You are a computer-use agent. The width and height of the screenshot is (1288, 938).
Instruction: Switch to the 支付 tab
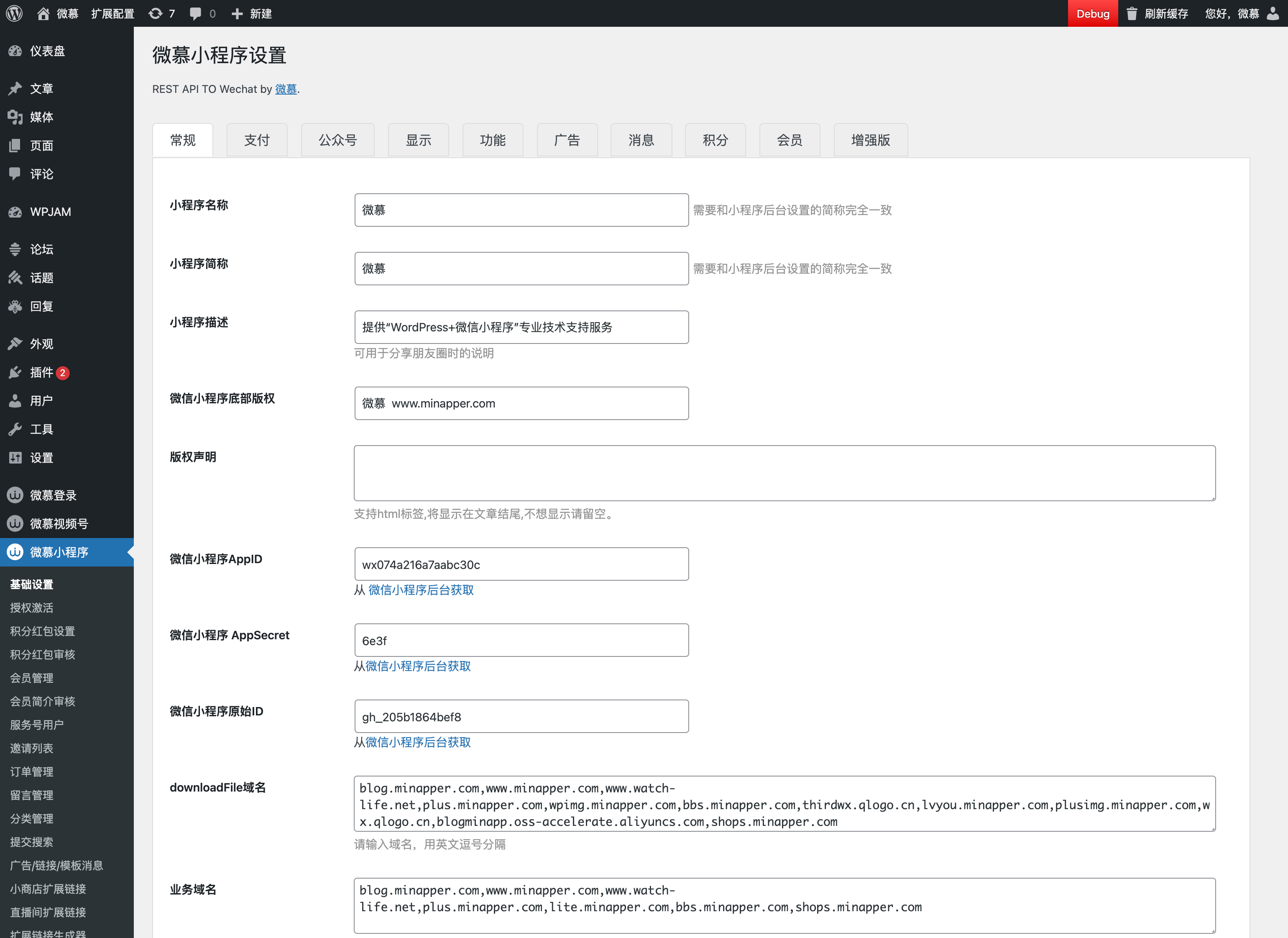(x=257, y=140)
